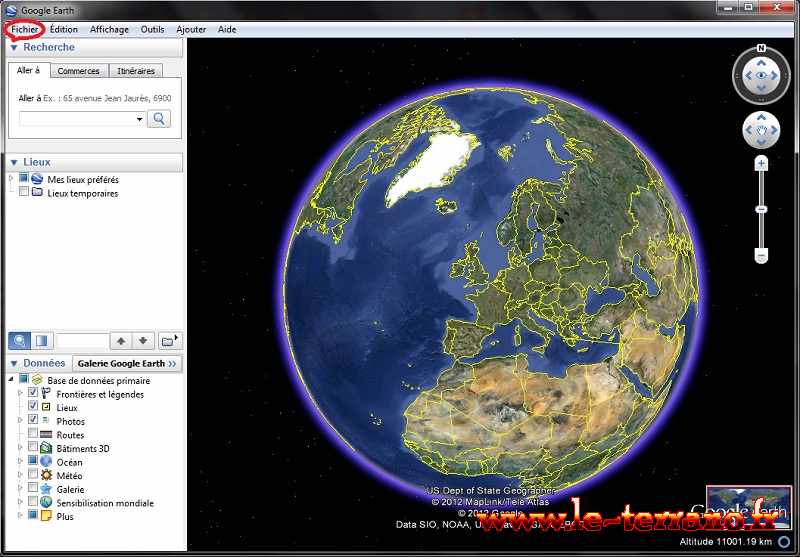Click the search places magnifier icon in Lieux toolbar
Viewport: 800px width, 557px height.
pyautogui.click(x=19, y=340)
